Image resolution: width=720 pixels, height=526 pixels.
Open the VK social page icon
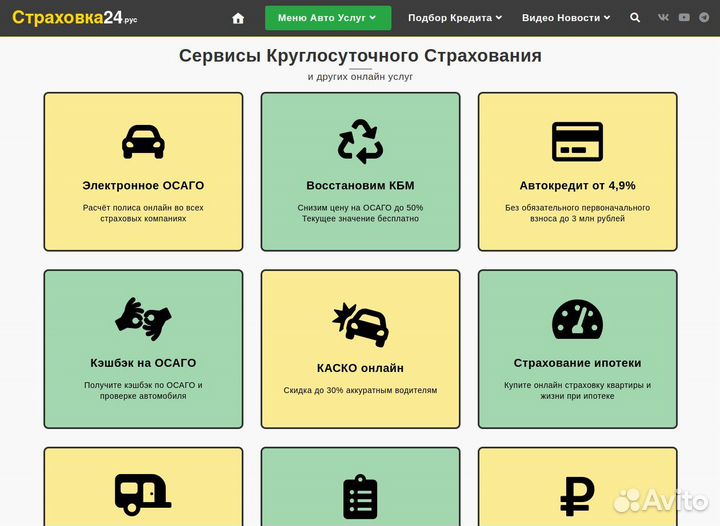tap(663, 17)
